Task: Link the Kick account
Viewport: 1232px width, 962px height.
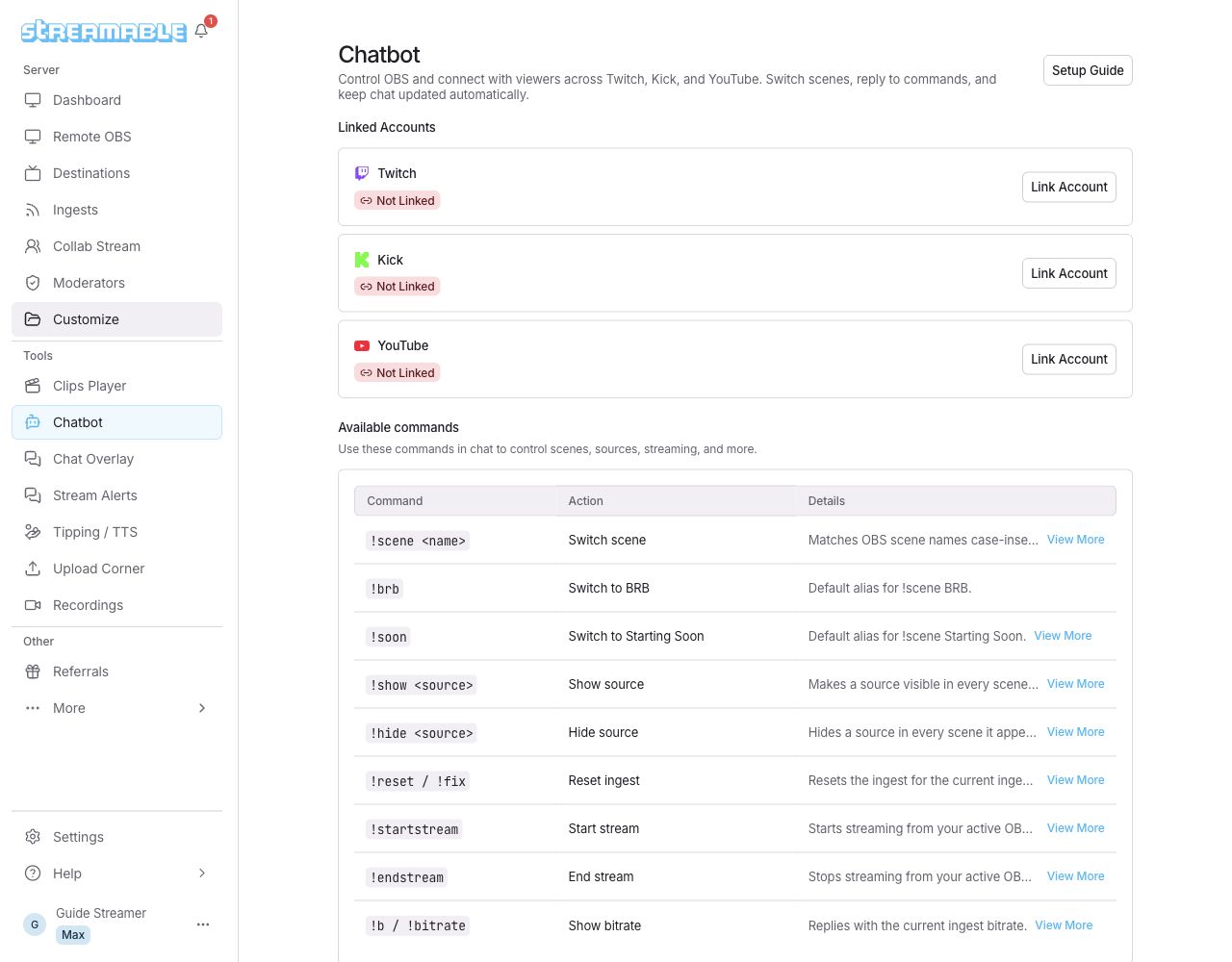Action: 1069,273
